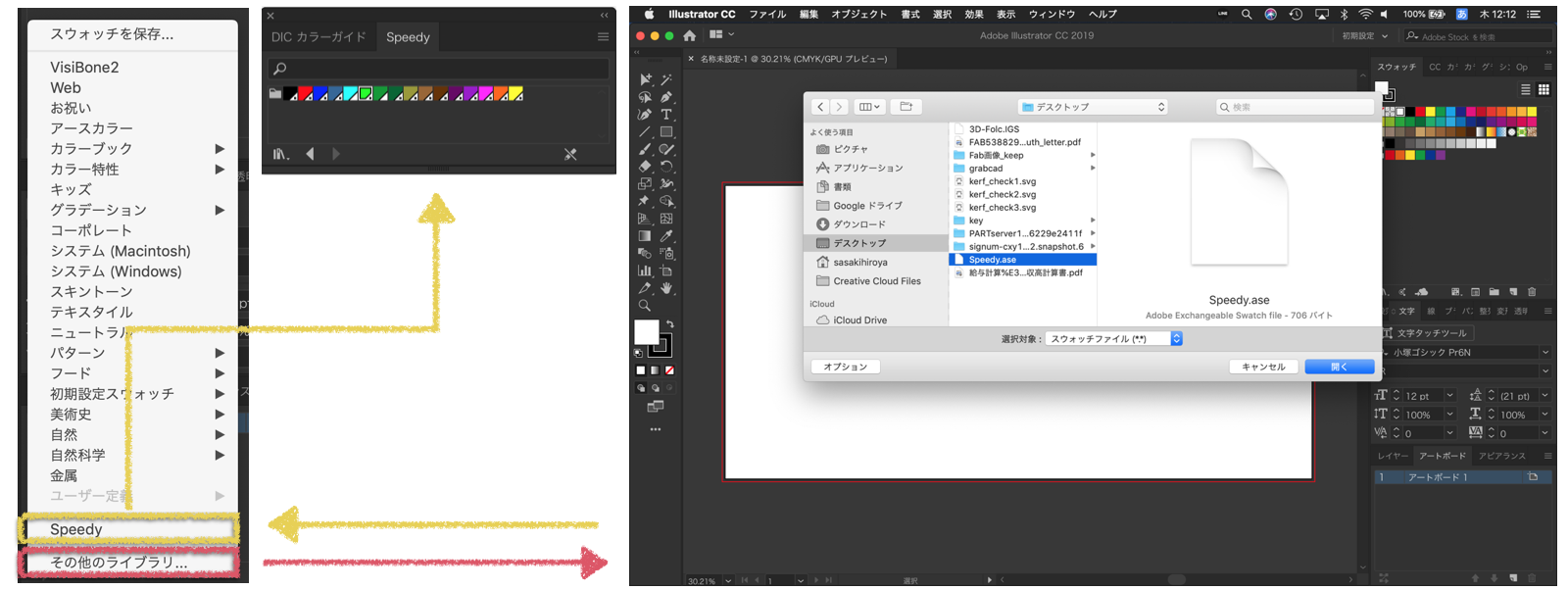
Task: Expand カラーブック submenu arrow
Action: coord(220,149)
